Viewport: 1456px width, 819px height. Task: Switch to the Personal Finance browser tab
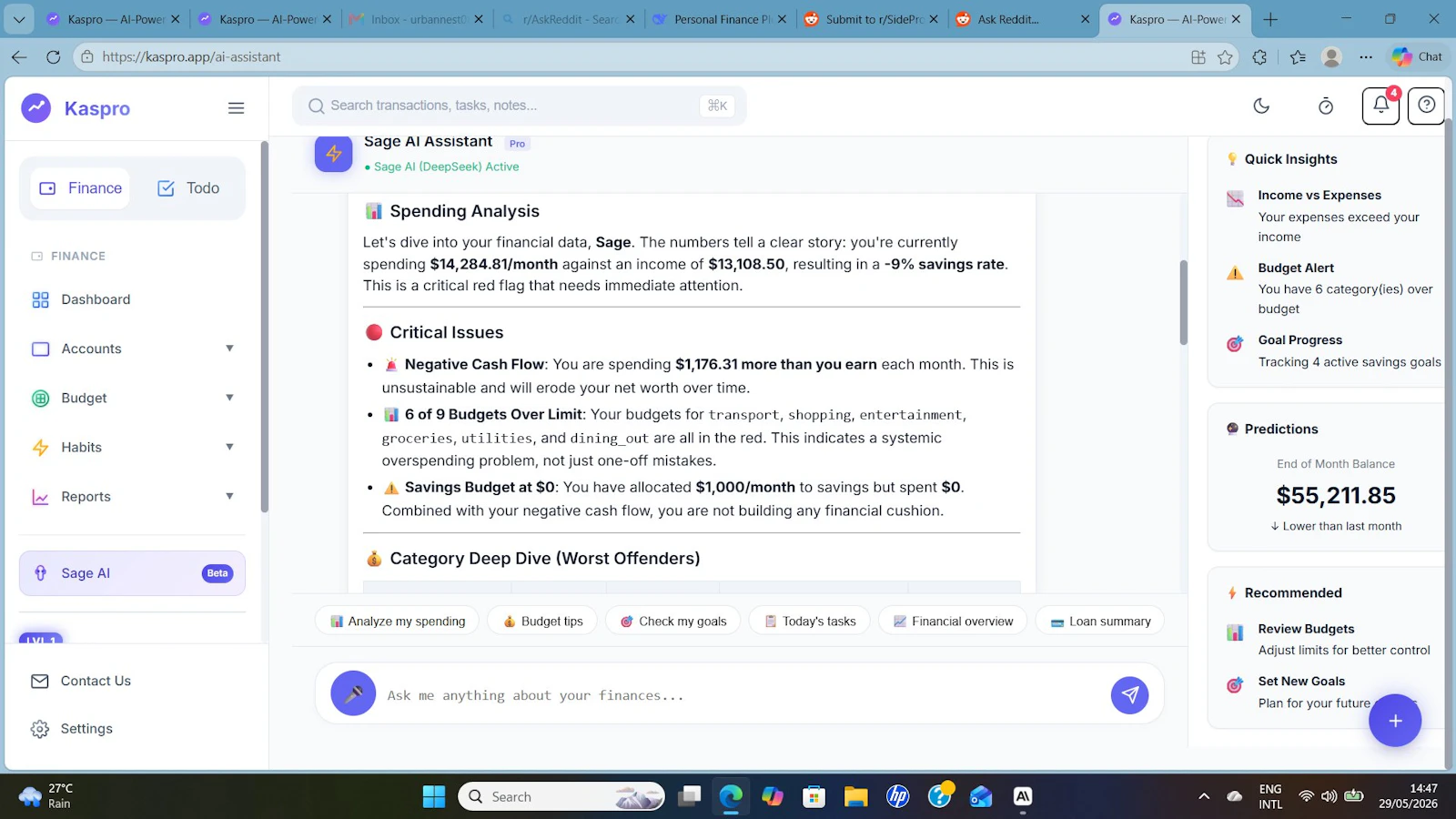coord(719,19)
